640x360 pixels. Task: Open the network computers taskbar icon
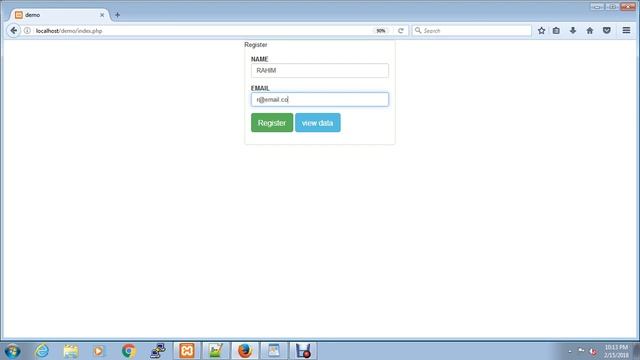tap(158, 351)
